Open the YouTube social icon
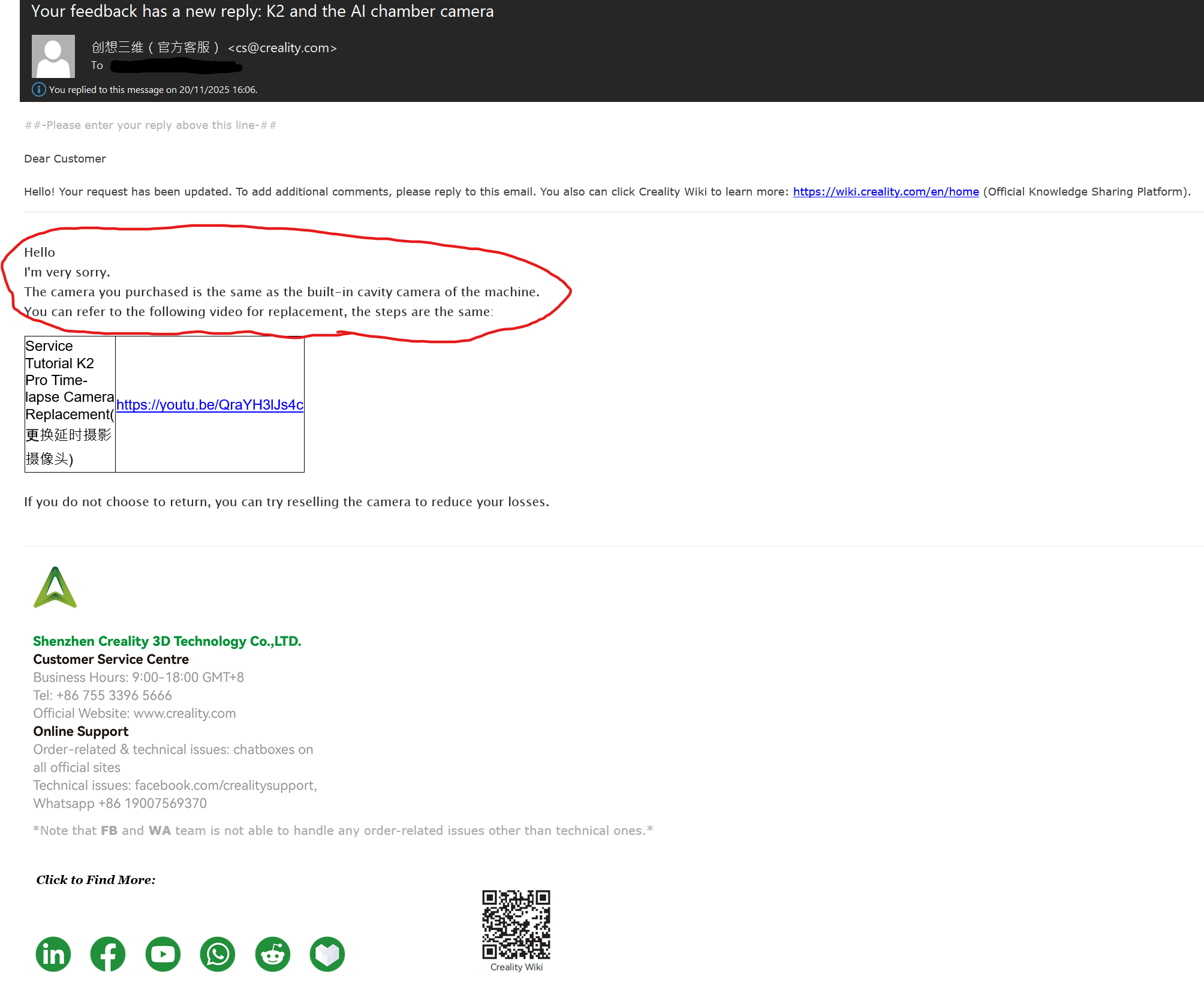The width and height of the screenshot is (1204, 986). pos(162,954)
